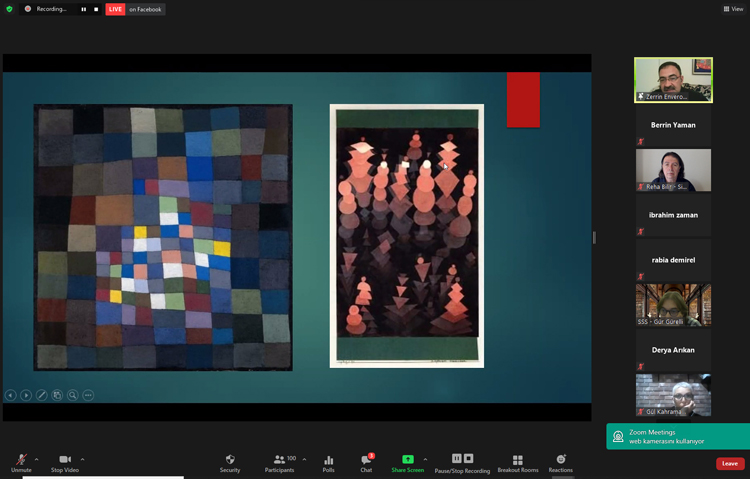This screenshot has height=479, width=750.
Task: Expand Share Screen options arrow
Action: (x=425, y=459)
